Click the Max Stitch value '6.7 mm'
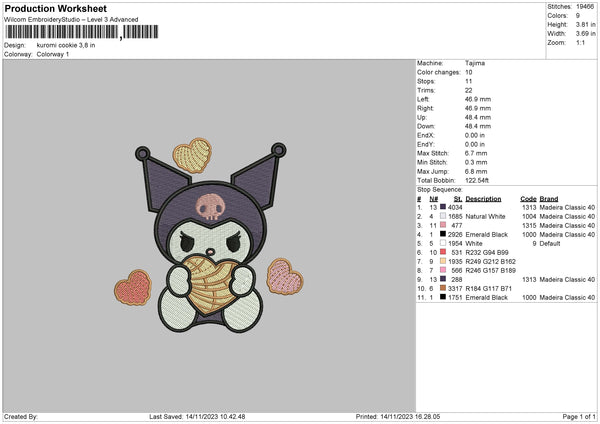The image size is (600, 424). pos(476,153)
